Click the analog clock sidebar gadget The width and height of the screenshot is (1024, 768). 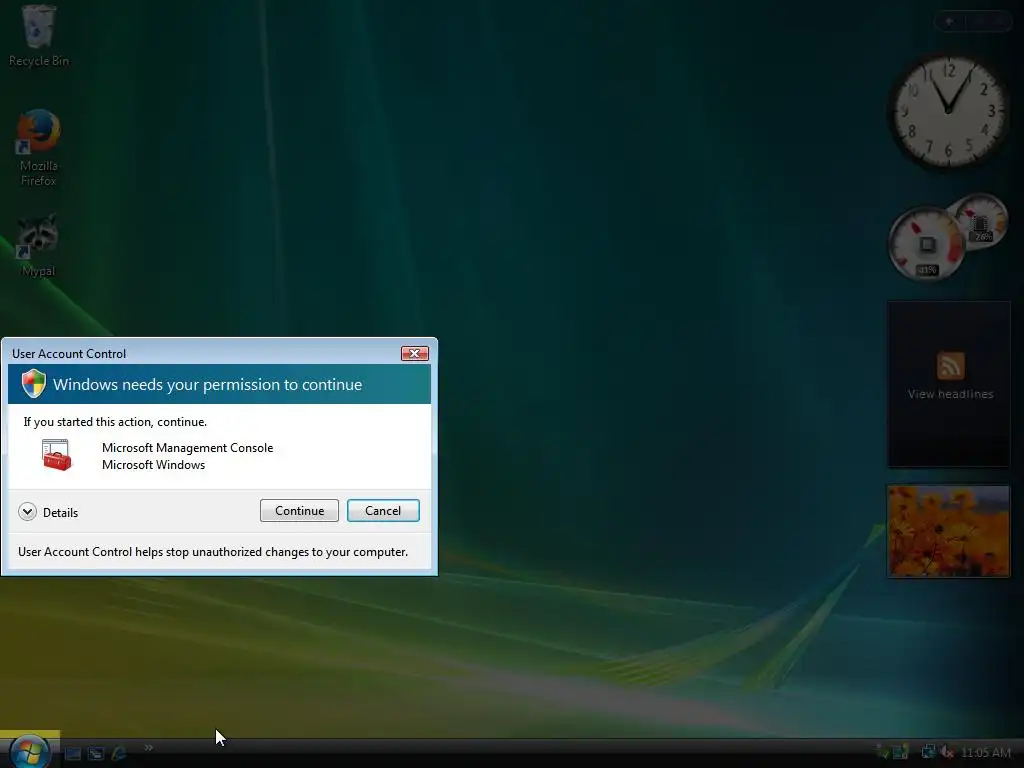[948, 111]
